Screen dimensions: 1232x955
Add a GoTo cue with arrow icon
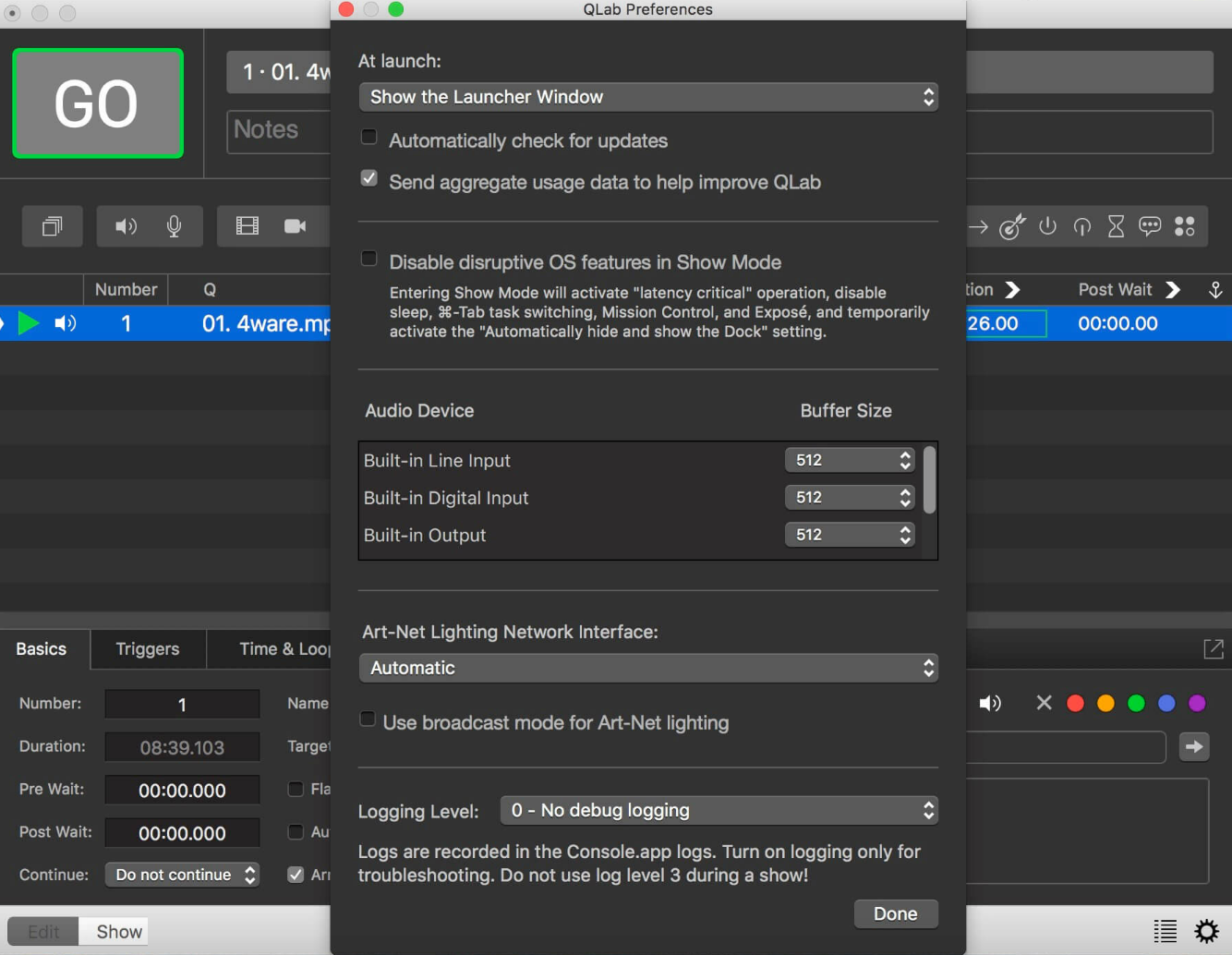click(x=979, y=226)
